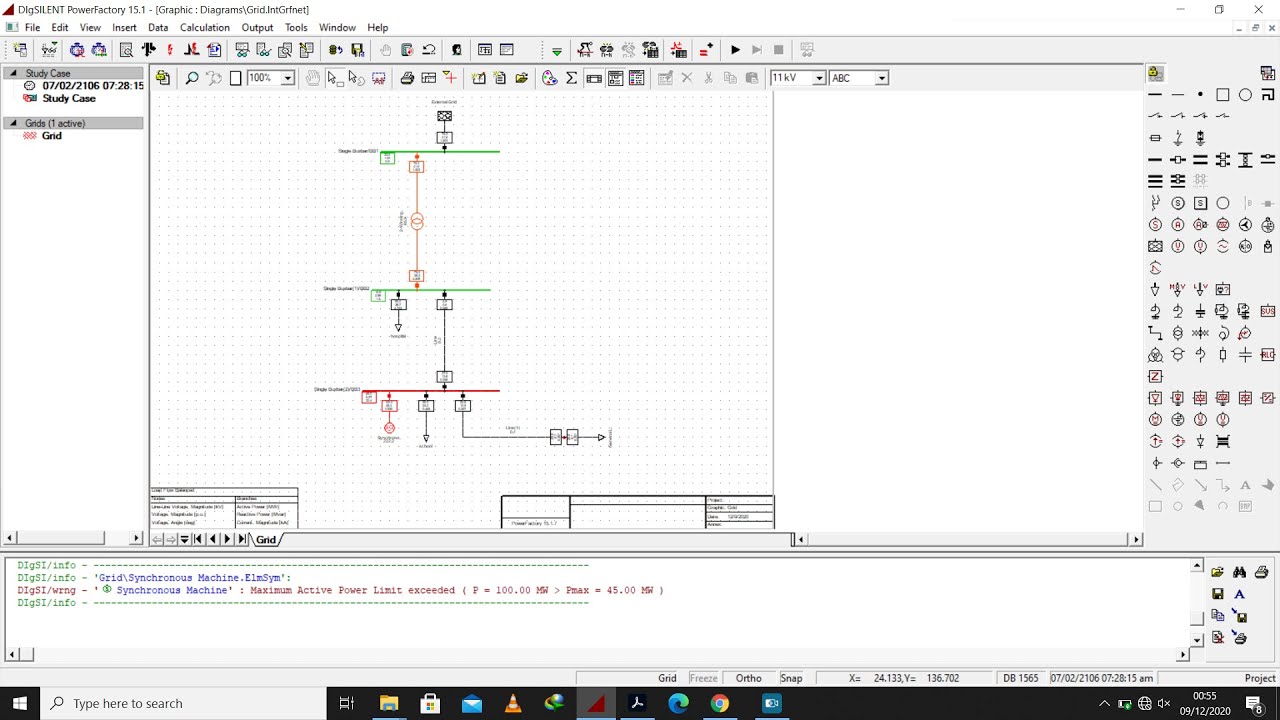The width and height of the screenshot is (1280, 720).
Task: Click the External Grid symbol in the diagram
Action: 444,116
